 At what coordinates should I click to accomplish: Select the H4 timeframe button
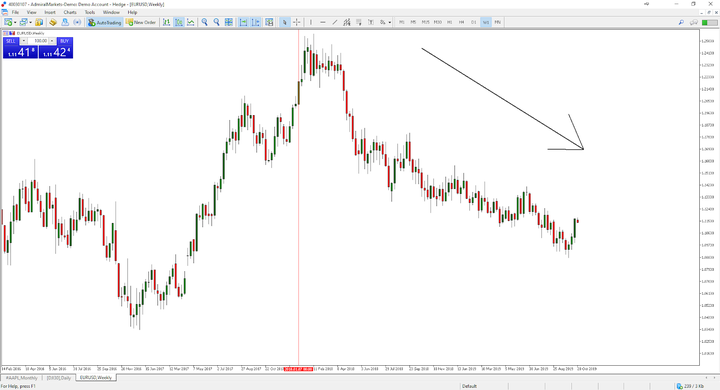coord(461,22)
